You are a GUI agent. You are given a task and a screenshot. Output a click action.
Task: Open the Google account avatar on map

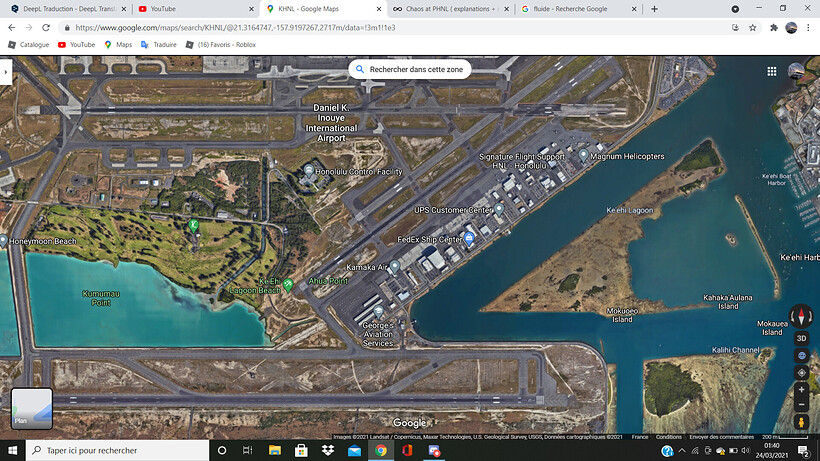point(796,71)
